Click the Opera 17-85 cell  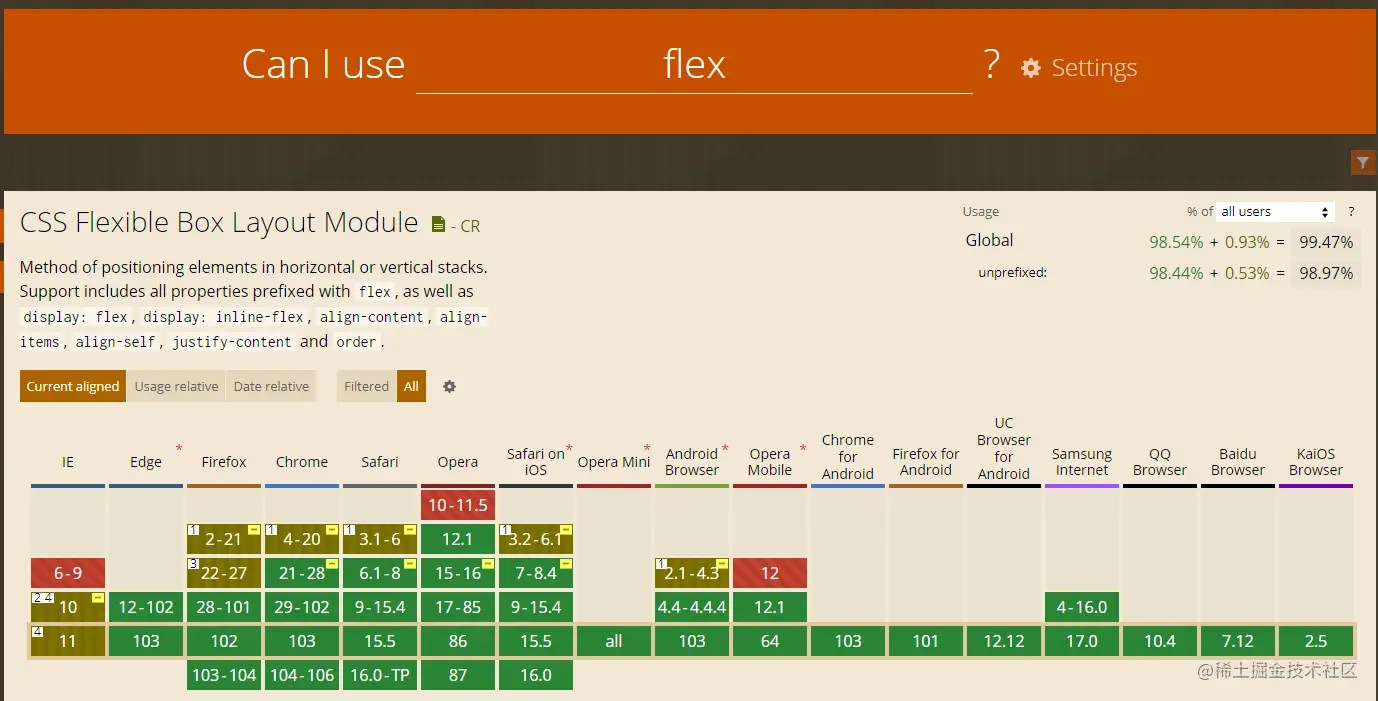(x=458, y=607)
